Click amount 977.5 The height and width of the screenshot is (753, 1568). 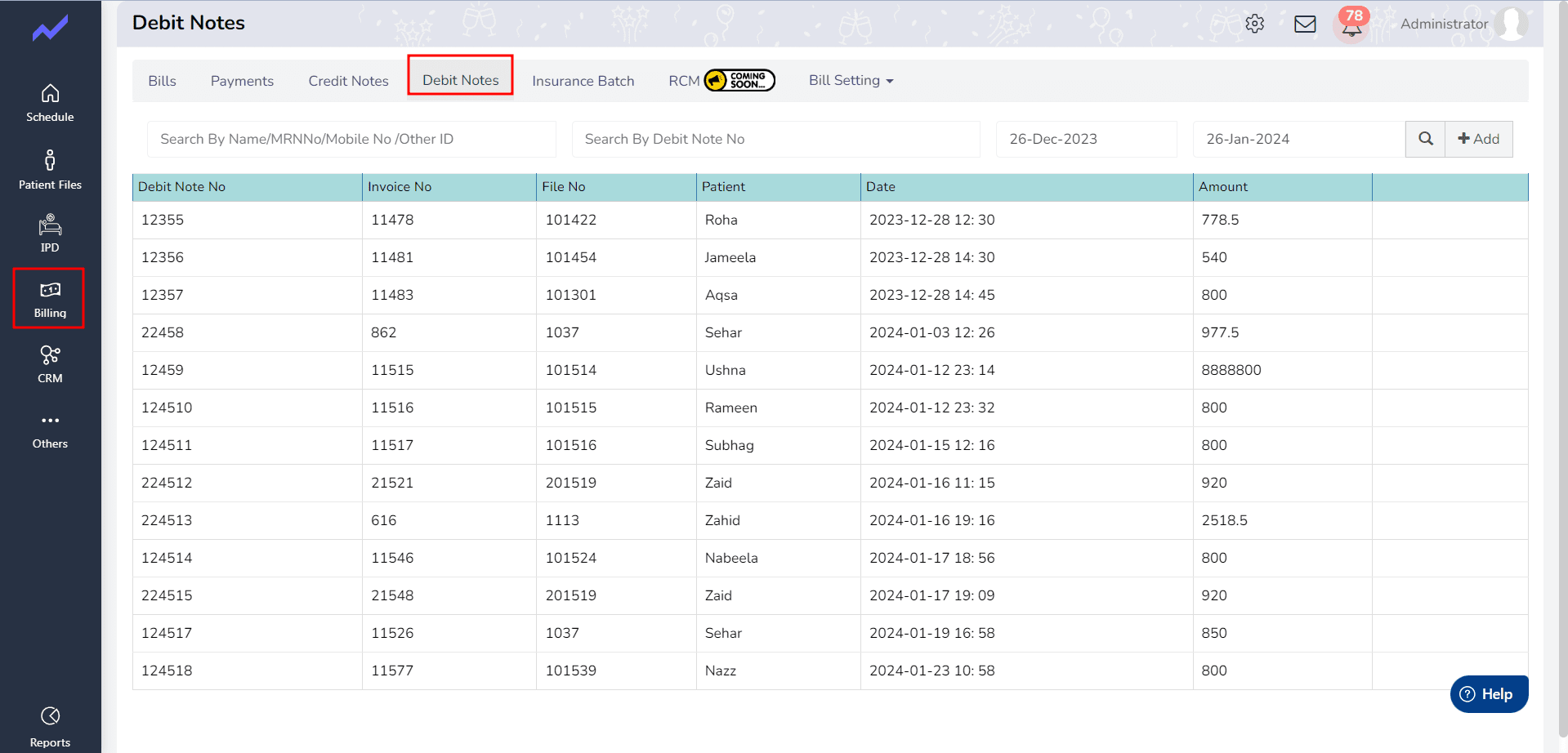[x=1220, y=332]
